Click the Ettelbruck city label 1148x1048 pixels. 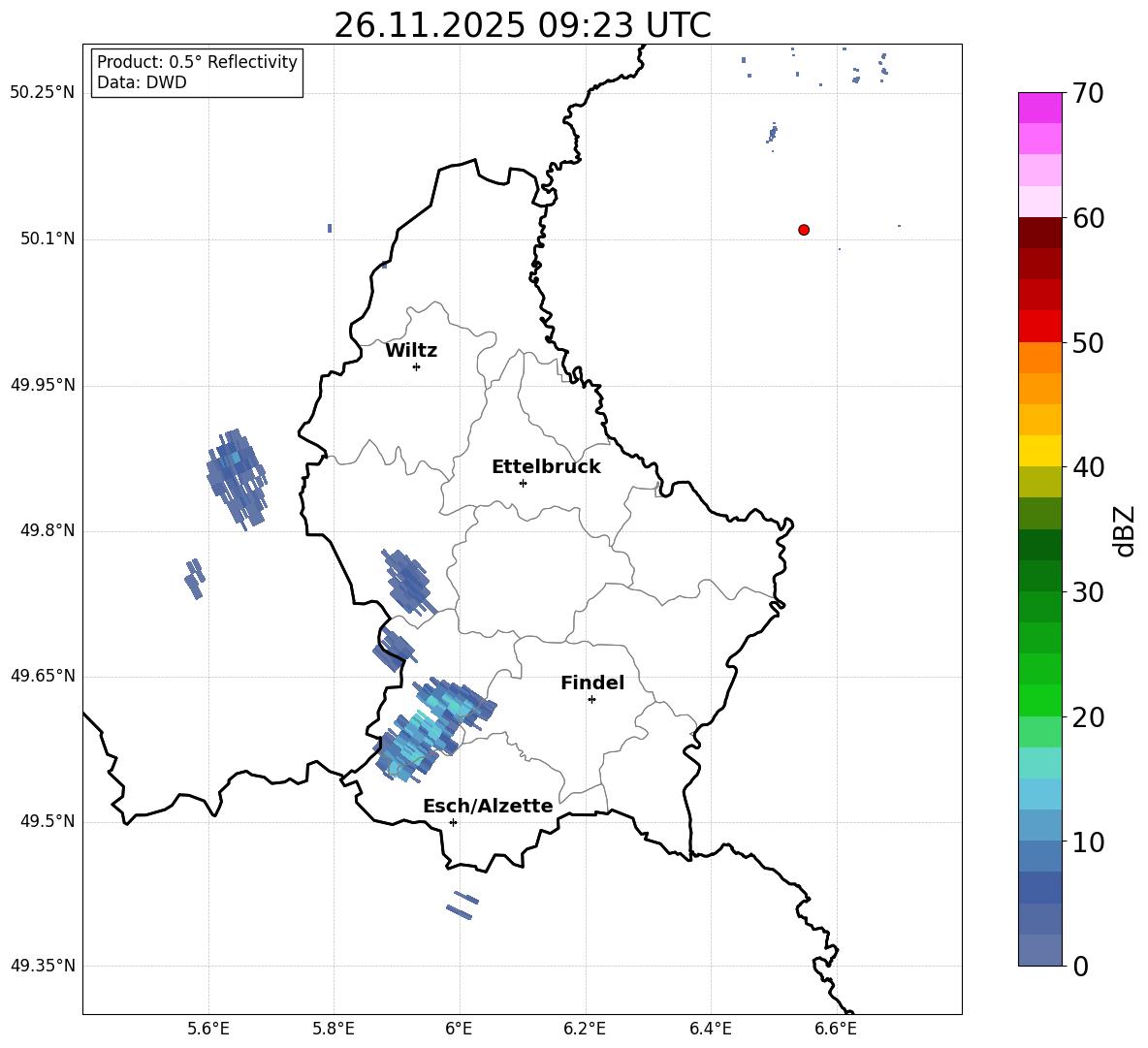tap(546, 467)
